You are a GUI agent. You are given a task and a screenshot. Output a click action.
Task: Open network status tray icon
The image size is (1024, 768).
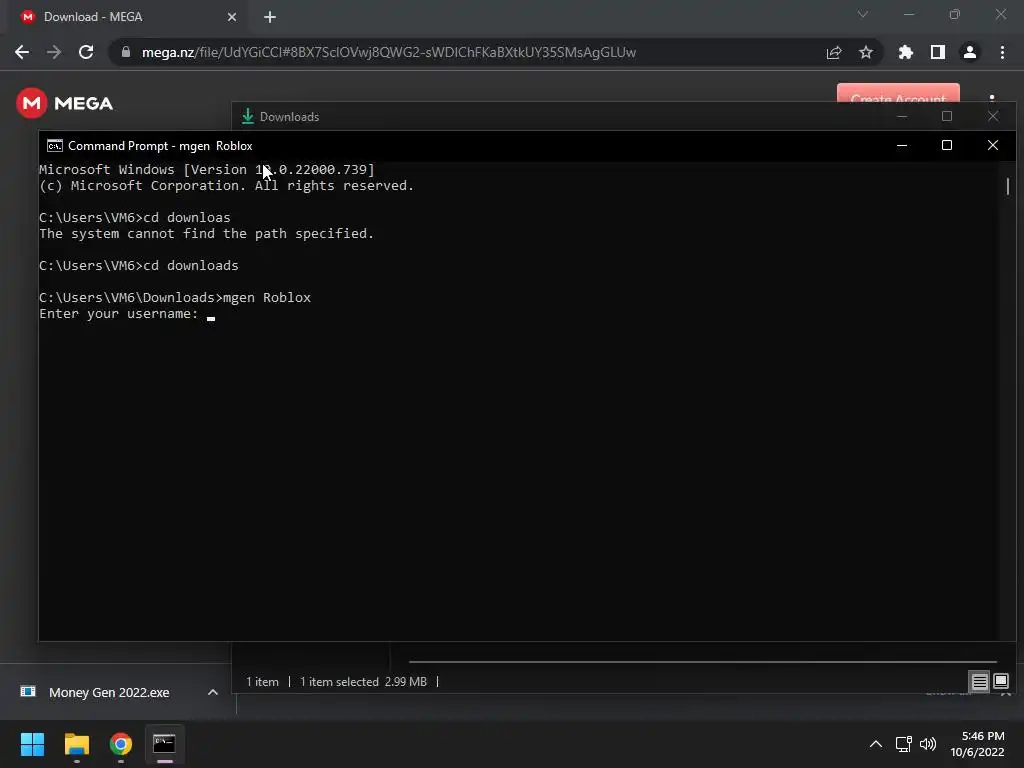904,744
